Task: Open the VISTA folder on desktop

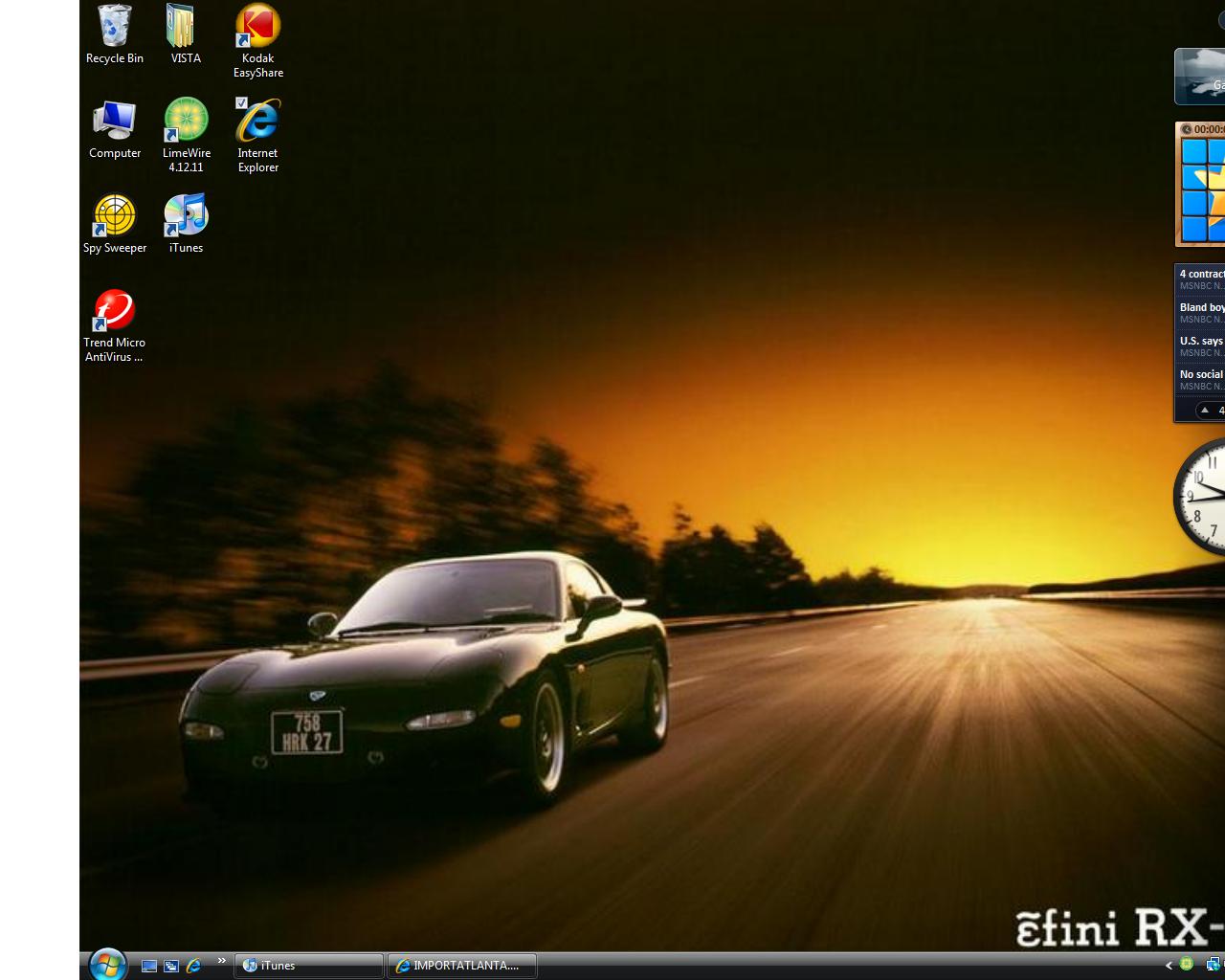Action: [185, 29]
